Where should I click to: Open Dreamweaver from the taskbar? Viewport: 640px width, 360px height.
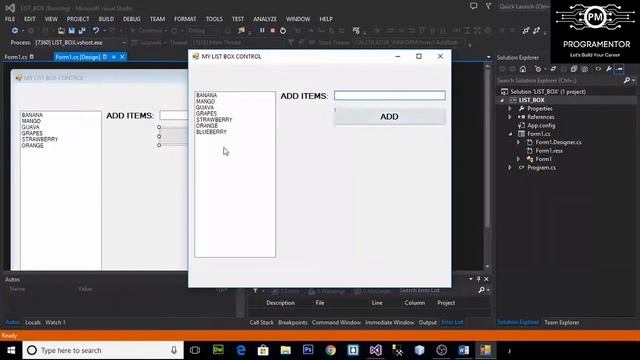pyautogui.click(x=218, y=350)
